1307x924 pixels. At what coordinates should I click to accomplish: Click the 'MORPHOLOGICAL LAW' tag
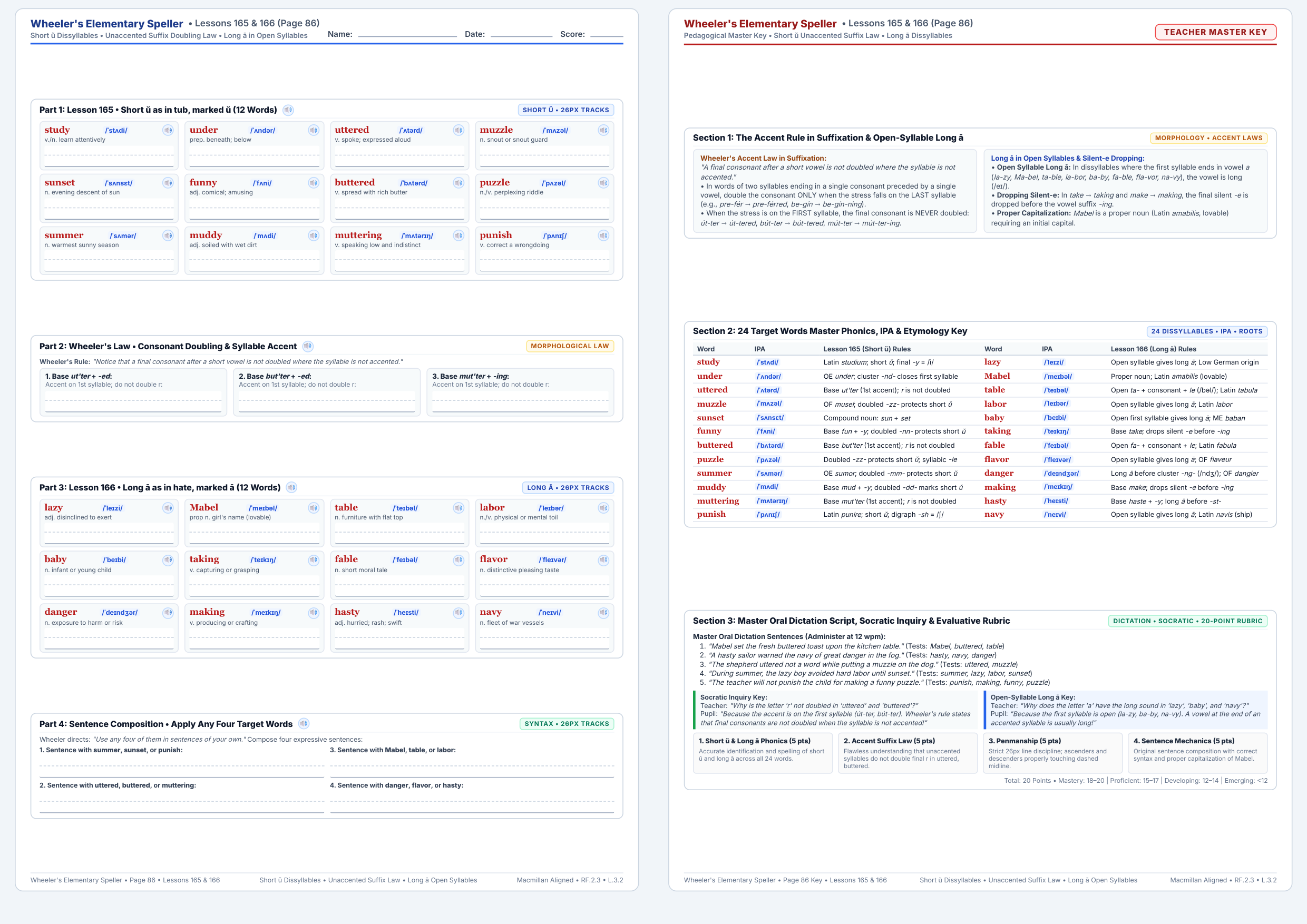(570, 346)
